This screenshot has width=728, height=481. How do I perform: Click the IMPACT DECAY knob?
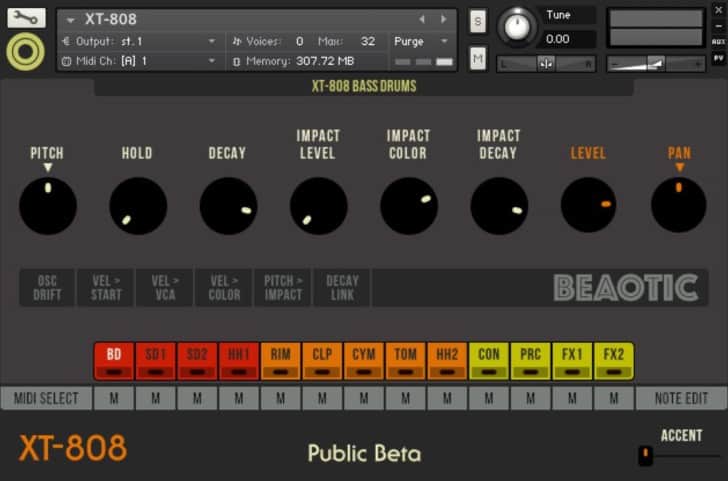(499, 206)
